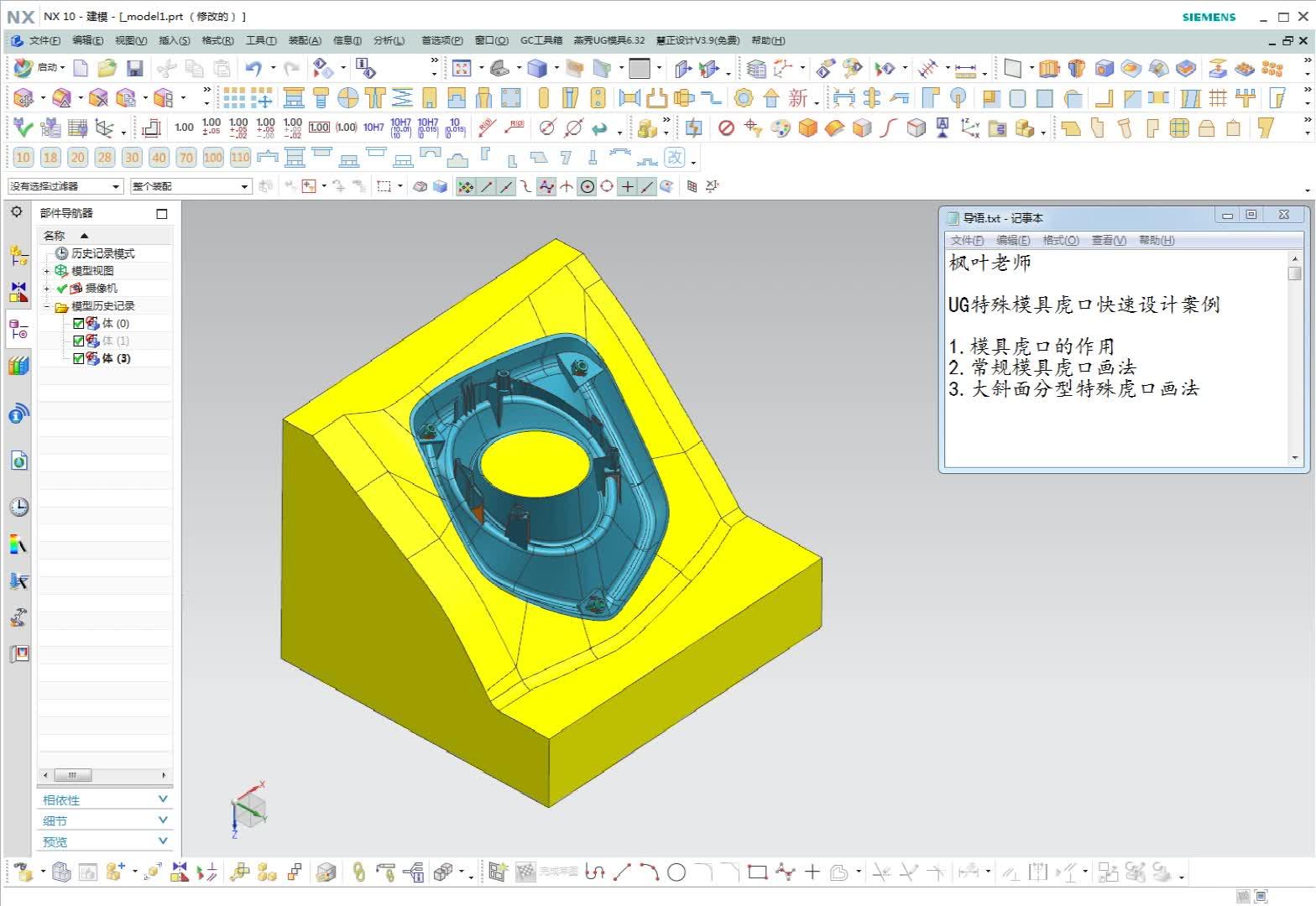Open the selection filter dropdown 没有选择过滤器

point(65,186)
